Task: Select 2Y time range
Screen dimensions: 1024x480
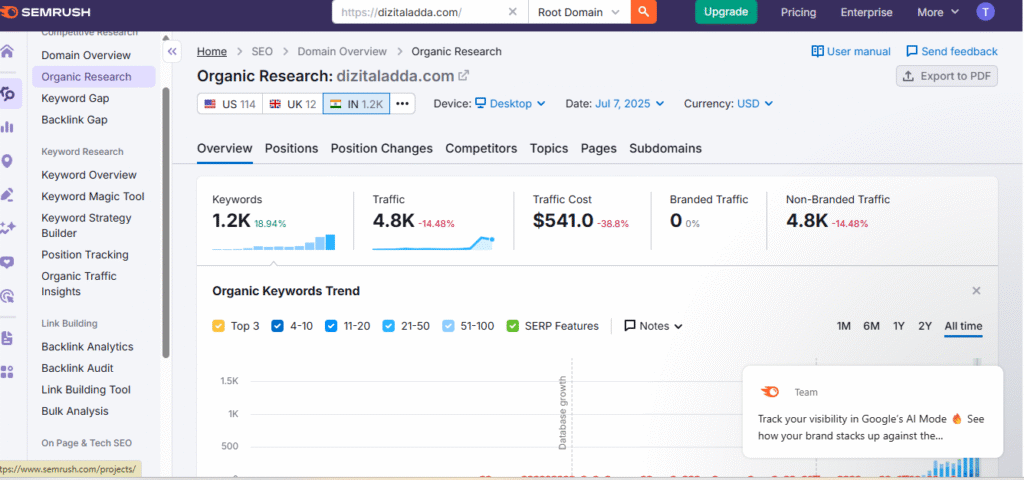Action: point(925,326)
